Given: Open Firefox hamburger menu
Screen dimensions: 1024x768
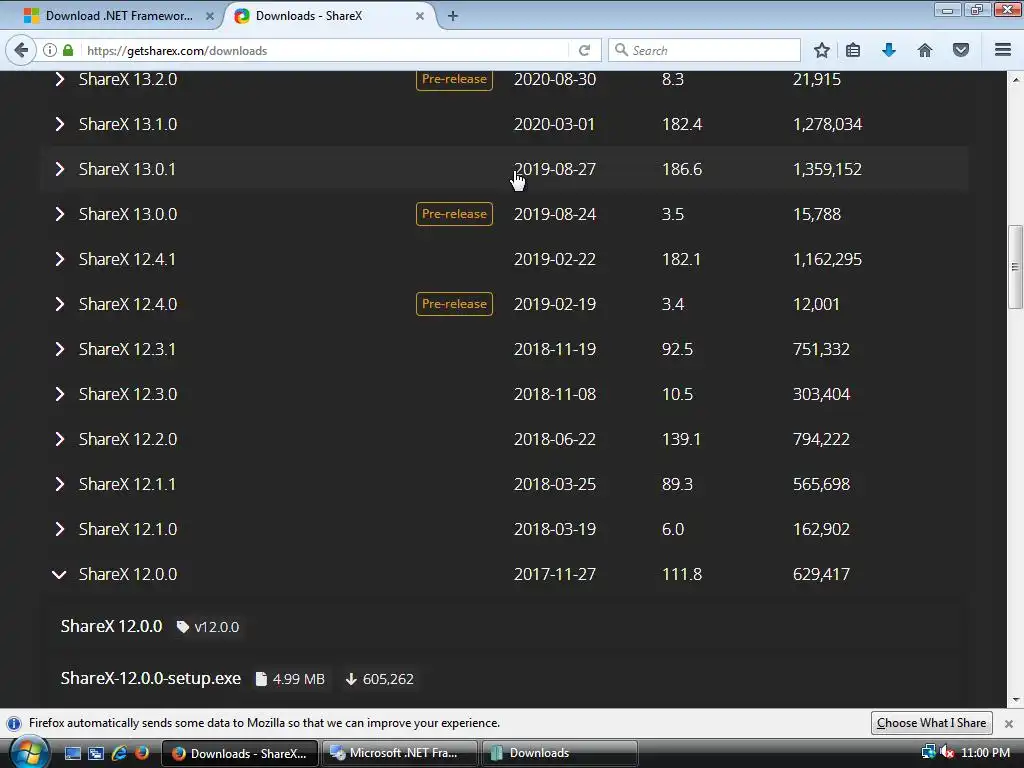Looking at the screenshot, I should pyautogui.click(x=1003, y=50).
